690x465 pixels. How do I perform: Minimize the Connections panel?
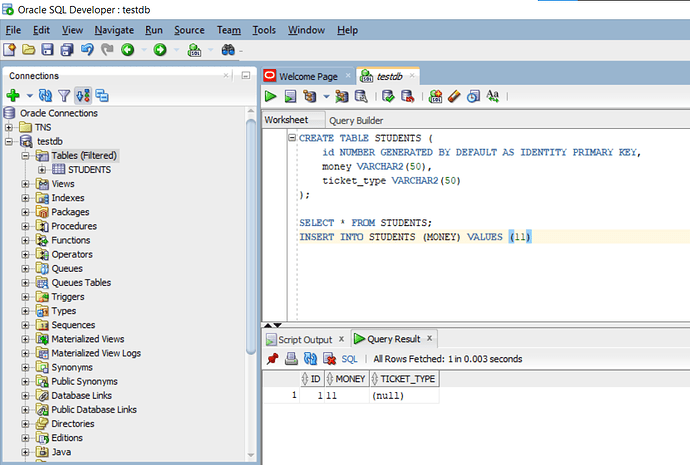[x=246, y=76]
